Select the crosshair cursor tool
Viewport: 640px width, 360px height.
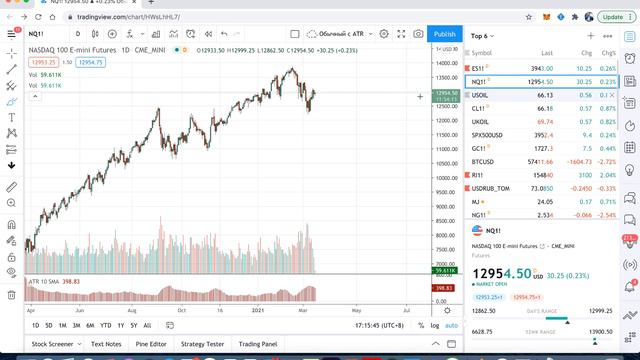pos(11,53)
